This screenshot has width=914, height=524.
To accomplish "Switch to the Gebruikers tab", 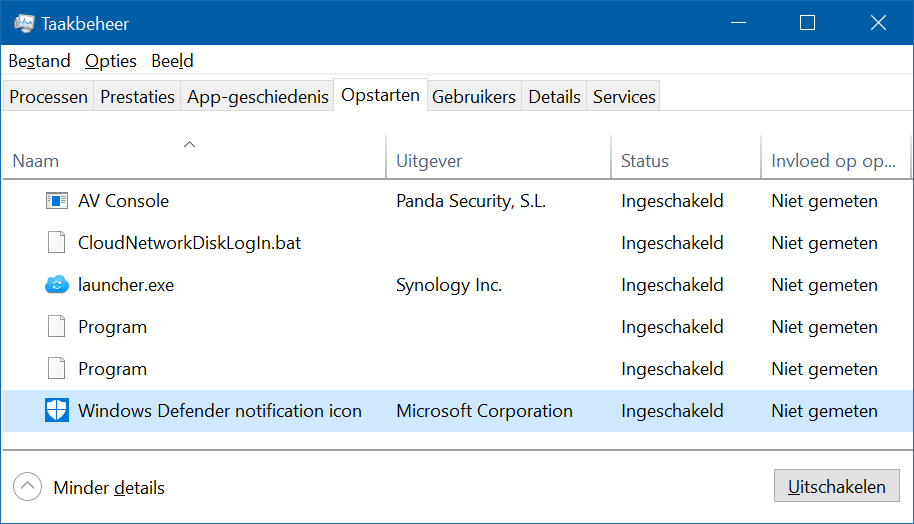I will (474, 97).
